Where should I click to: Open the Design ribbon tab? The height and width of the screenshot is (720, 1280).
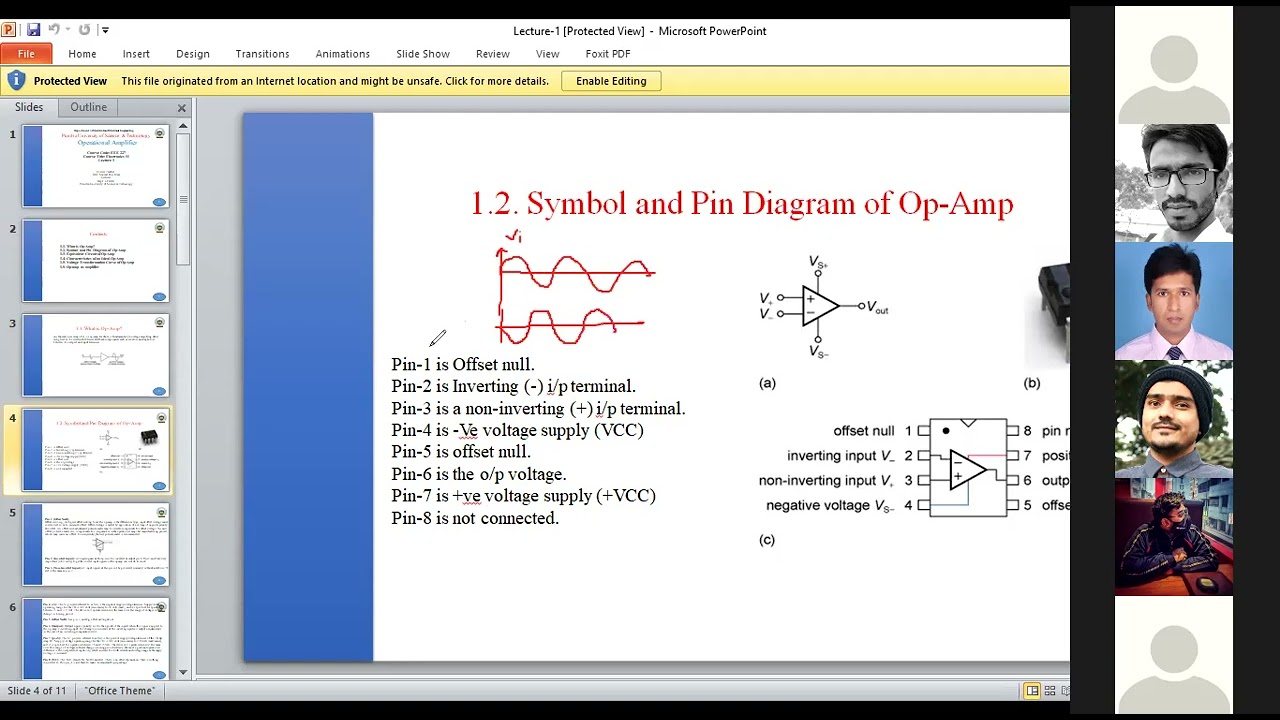[193, 54]
